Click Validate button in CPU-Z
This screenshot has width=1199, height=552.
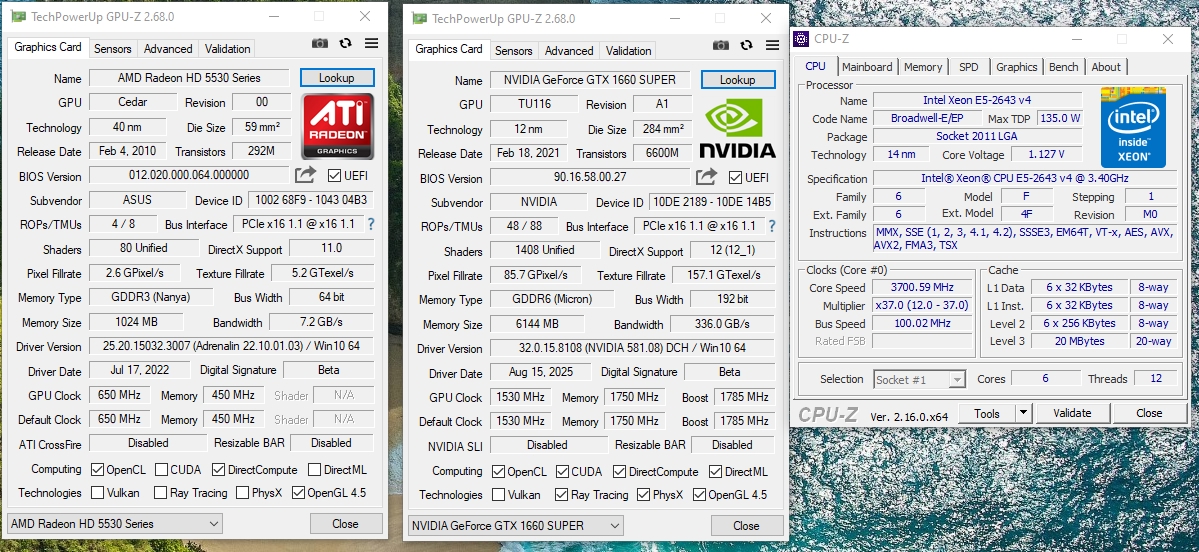pos(1072,413)
